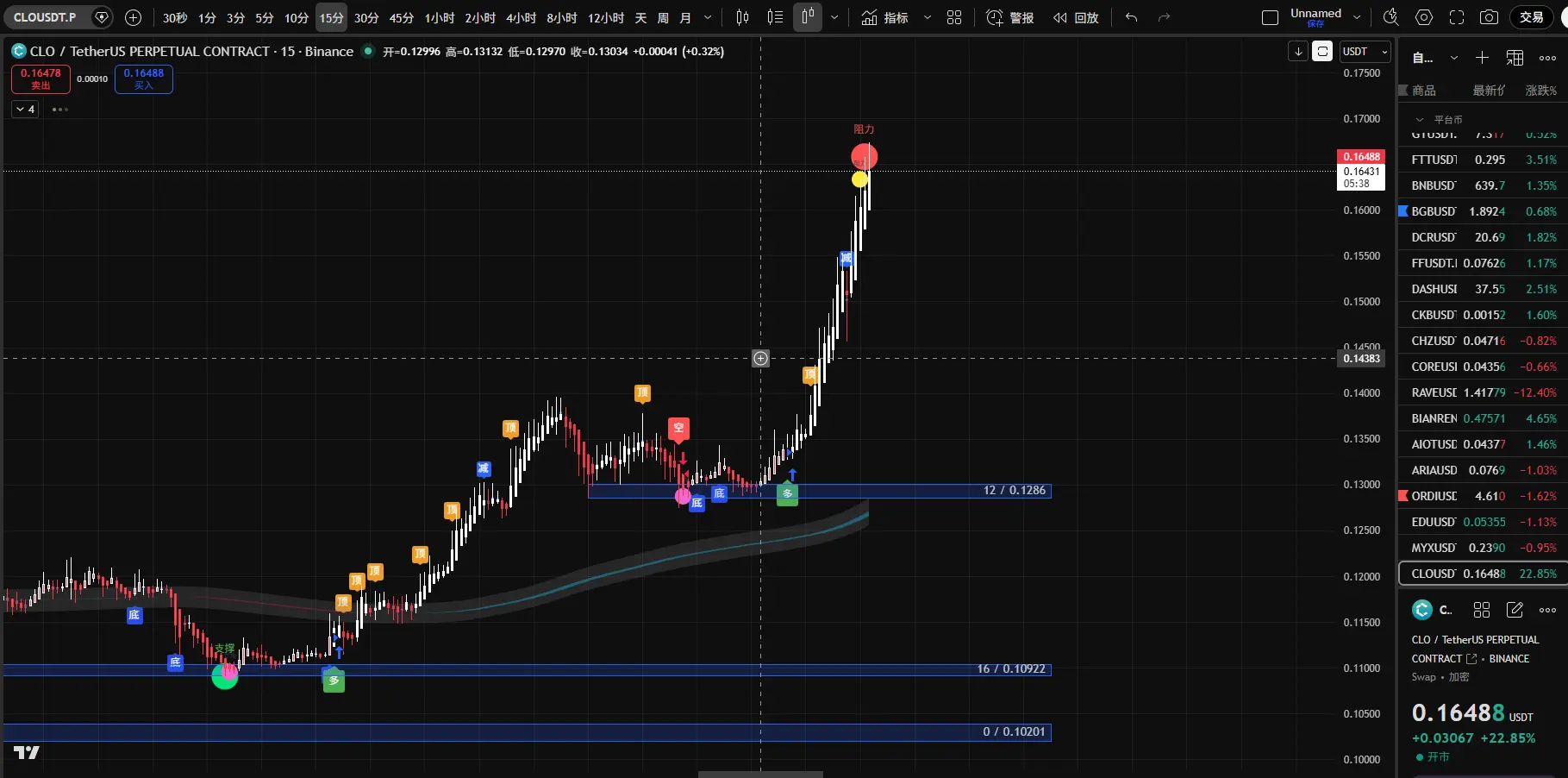This screenshot has height=778, width=1568.
Task: Take a chart snapshot with camera icon
Action: [1489, 17]
